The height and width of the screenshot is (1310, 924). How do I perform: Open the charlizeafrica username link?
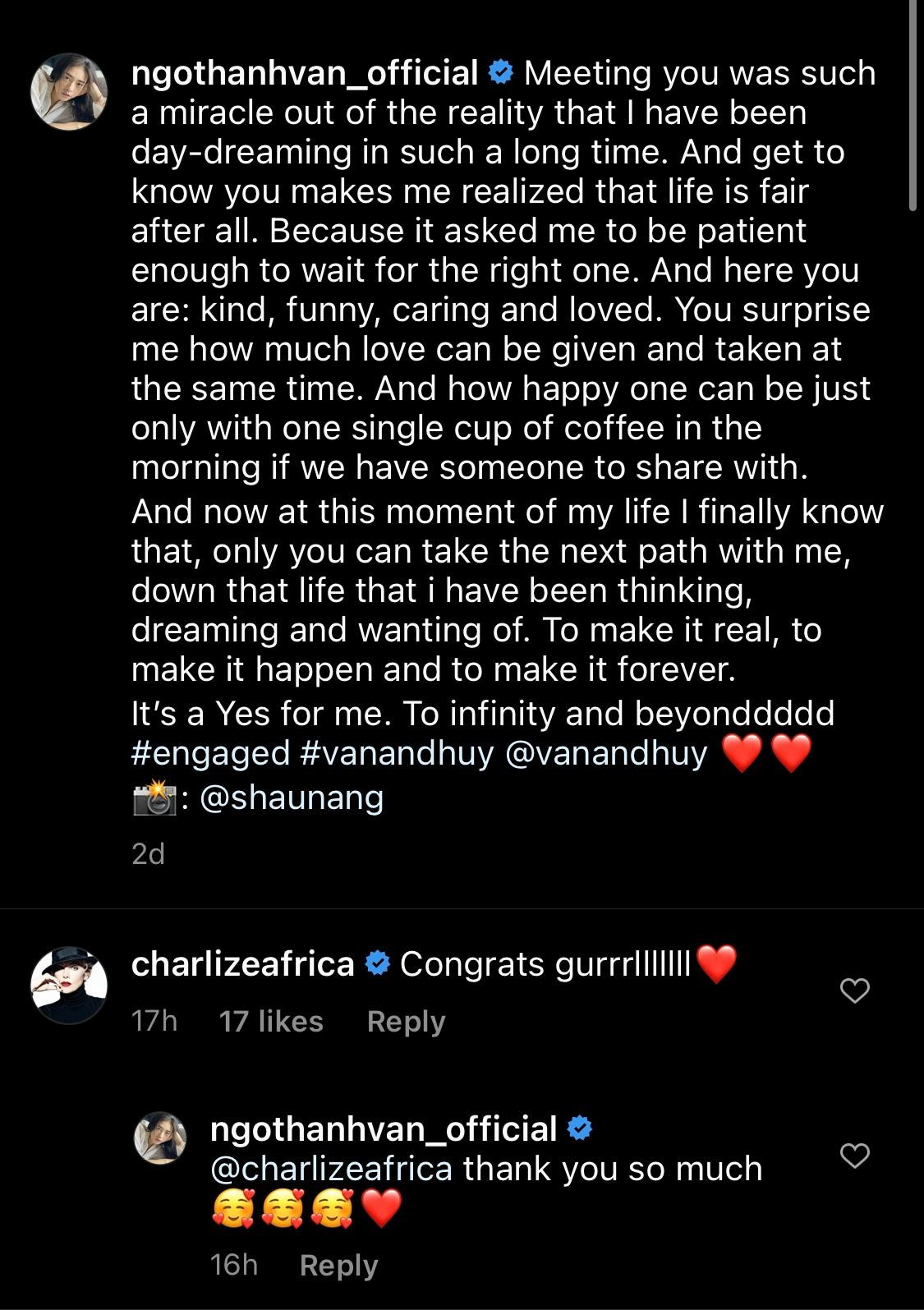coord(242,964)
